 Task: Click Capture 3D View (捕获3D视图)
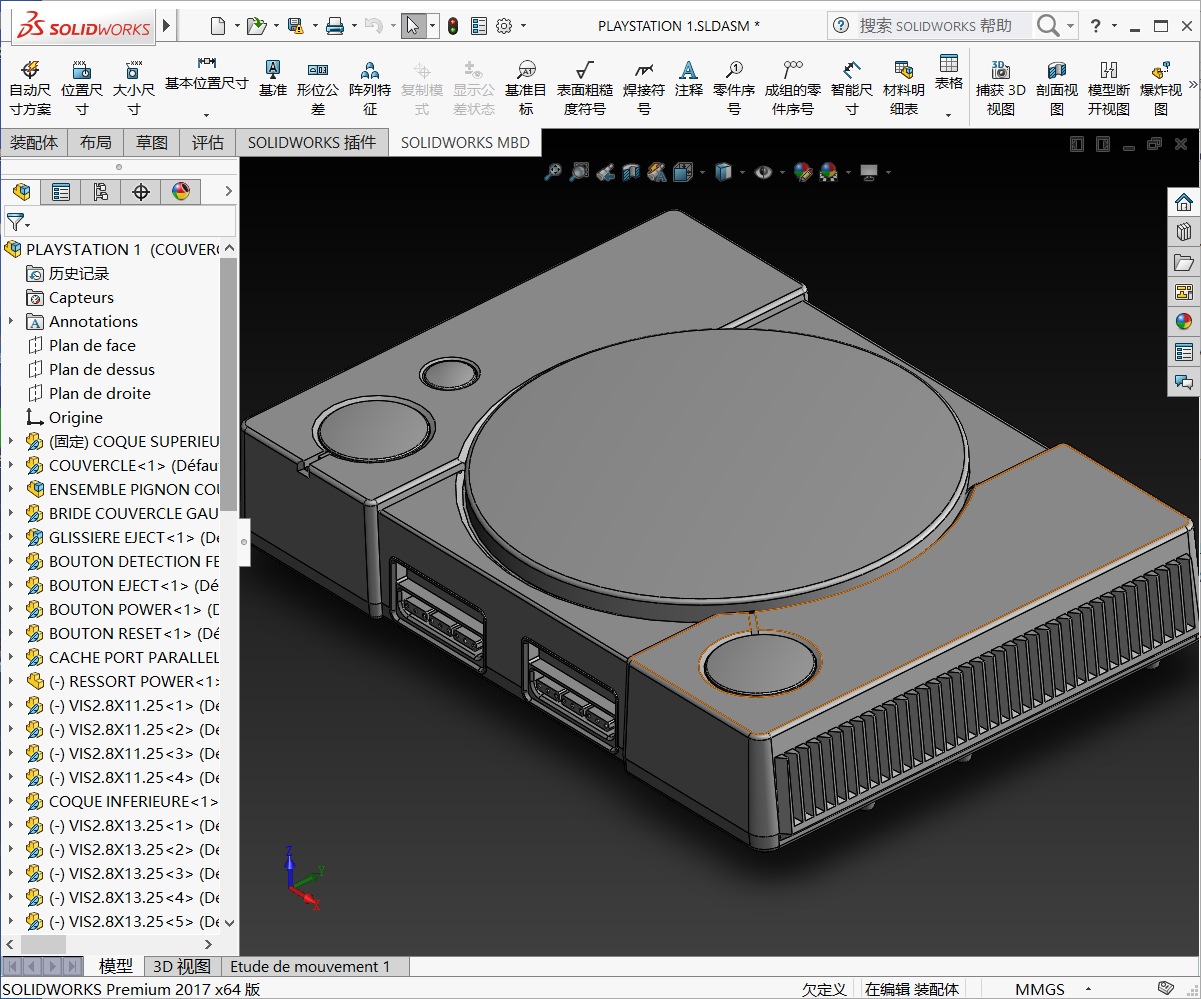click(1001, 88)
